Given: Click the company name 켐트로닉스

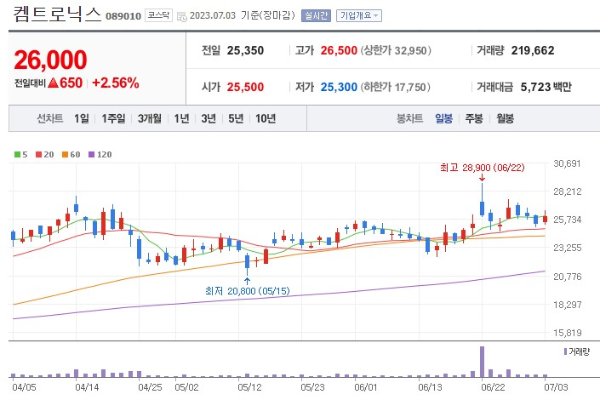Looking at the screenshot, I should (x=57, y=14).
